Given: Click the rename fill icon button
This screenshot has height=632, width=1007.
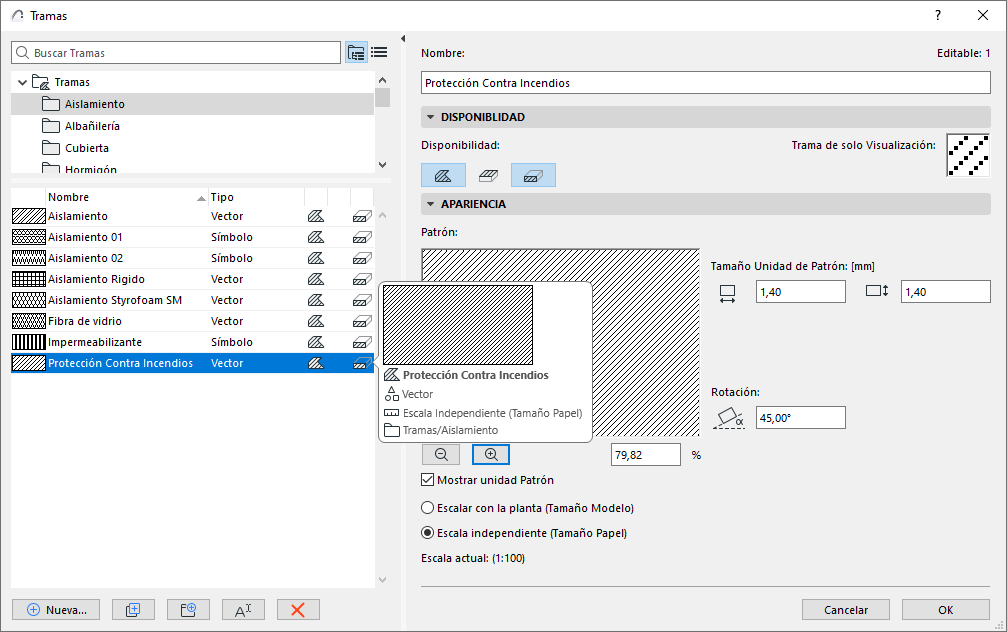Looking at the screenshot, I should (x=243, y=609).
